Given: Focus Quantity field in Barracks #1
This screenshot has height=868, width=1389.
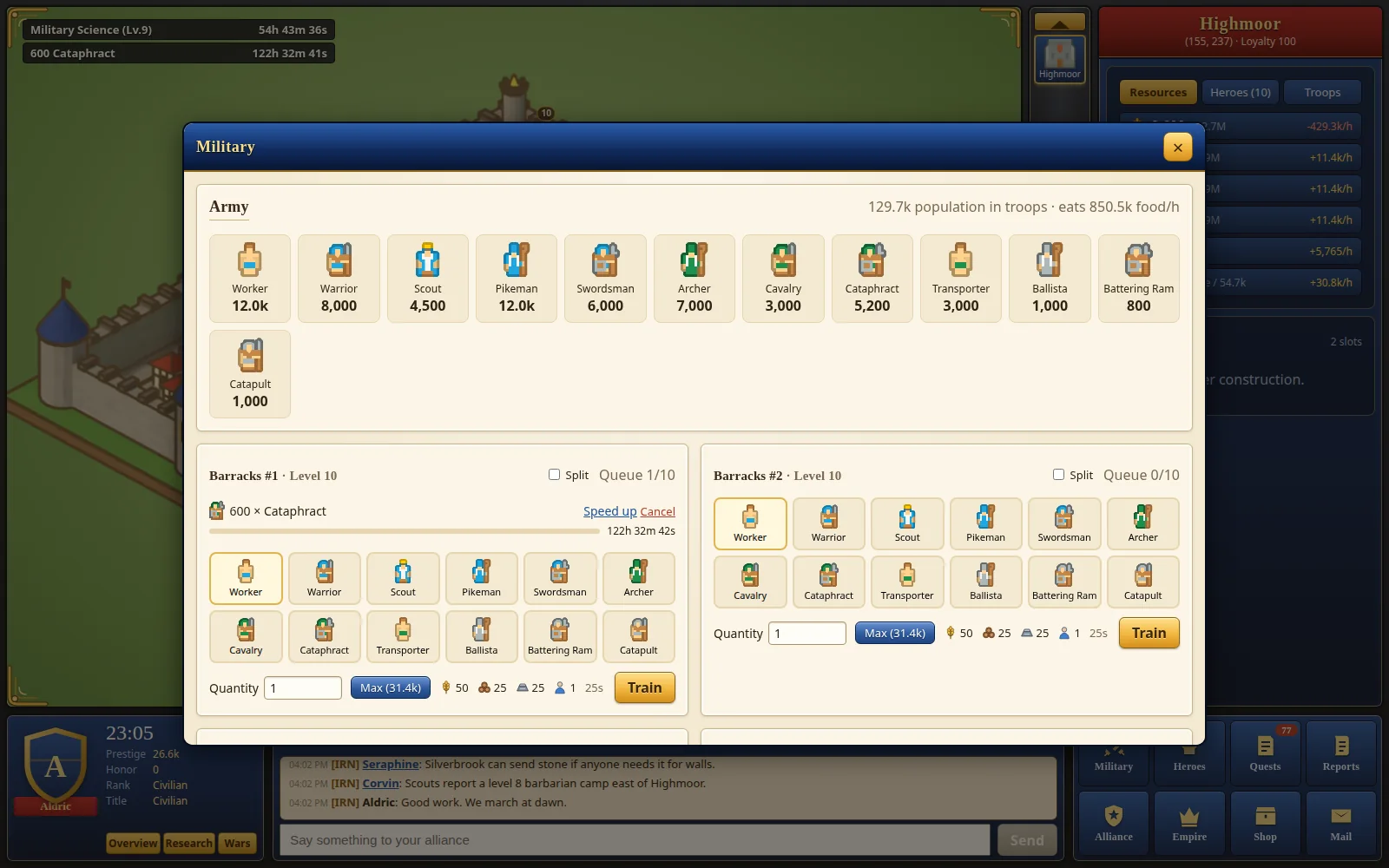Looking at the screenshot, I should tap(302, 688).
